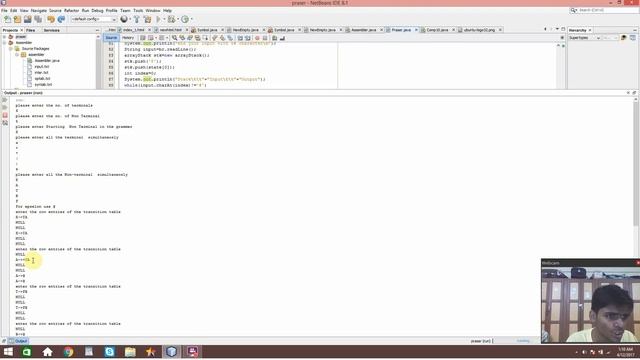The height and width of the screenshot is (360, 640).
Task: Click the Stop Macro Recording icon
Action: (265, 38)
